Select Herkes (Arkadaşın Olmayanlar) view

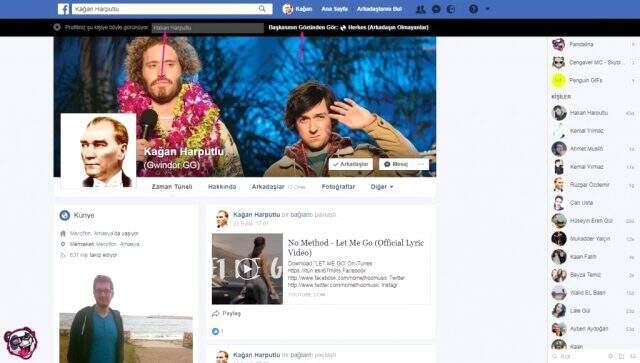384,27
